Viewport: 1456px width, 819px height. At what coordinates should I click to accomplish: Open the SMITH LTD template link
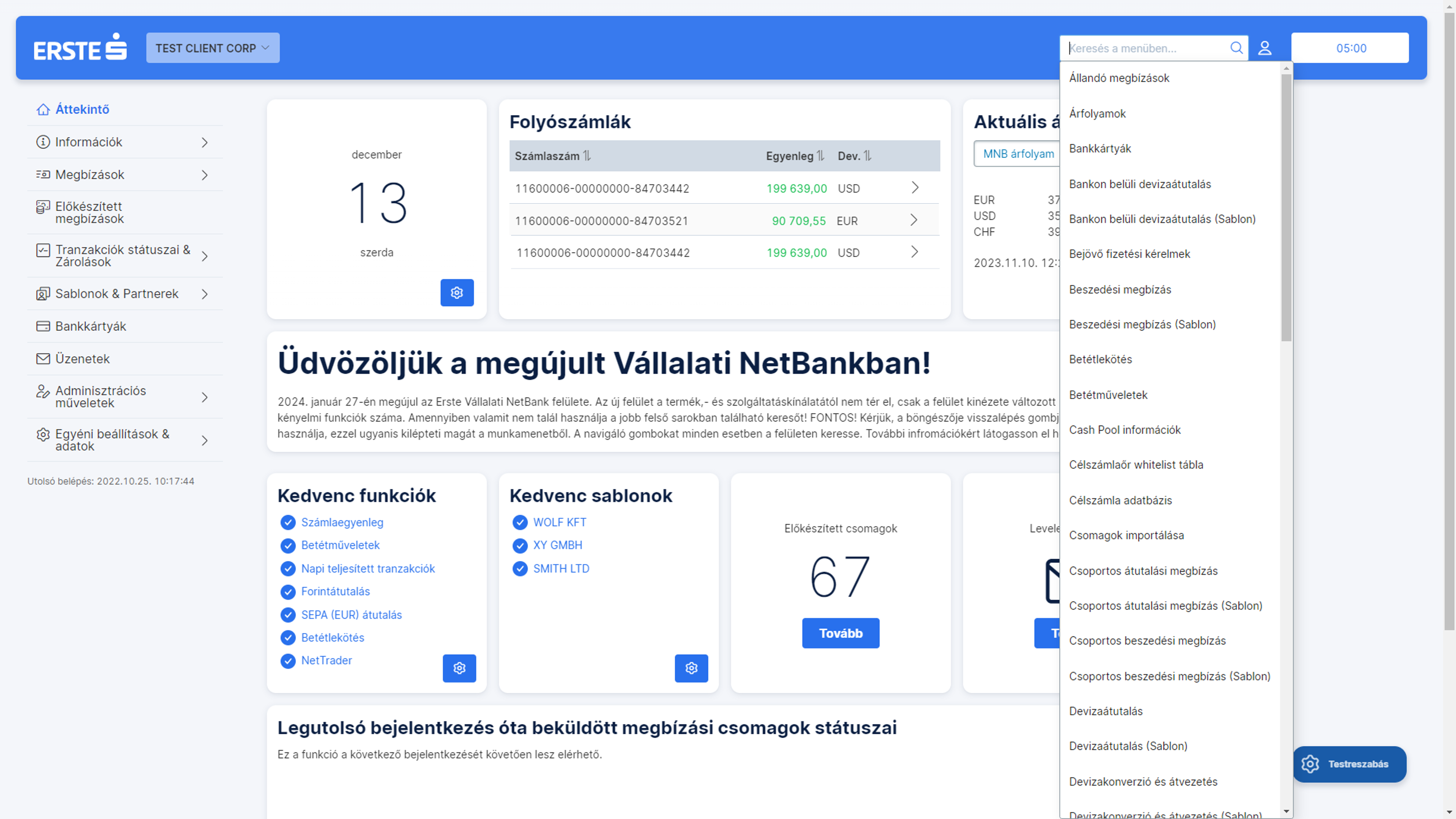pos(561,569)
